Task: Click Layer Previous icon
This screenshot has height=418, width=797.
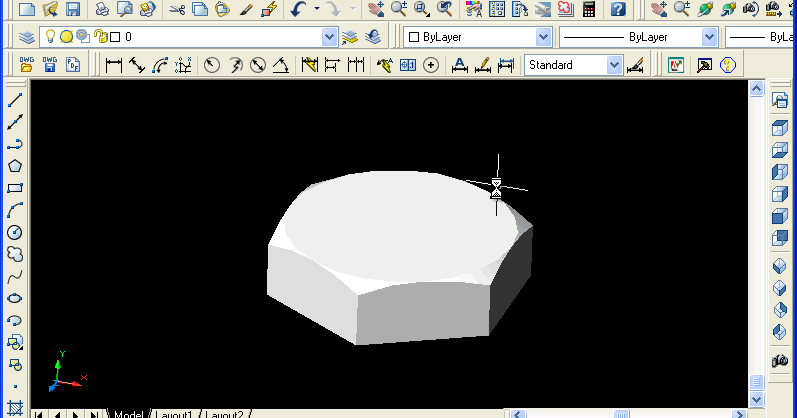Action: [x=374, y=37]
